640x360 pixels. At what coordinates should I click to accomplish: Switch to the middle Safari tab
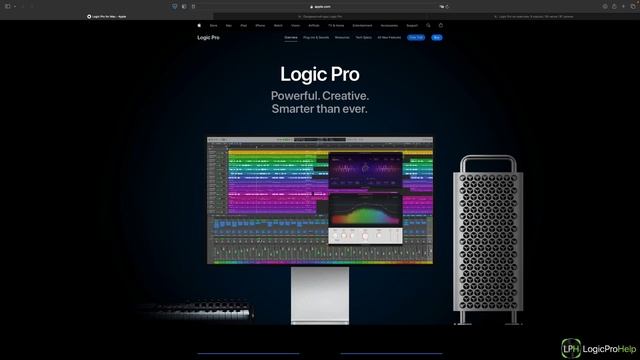(x=320, y=17)
